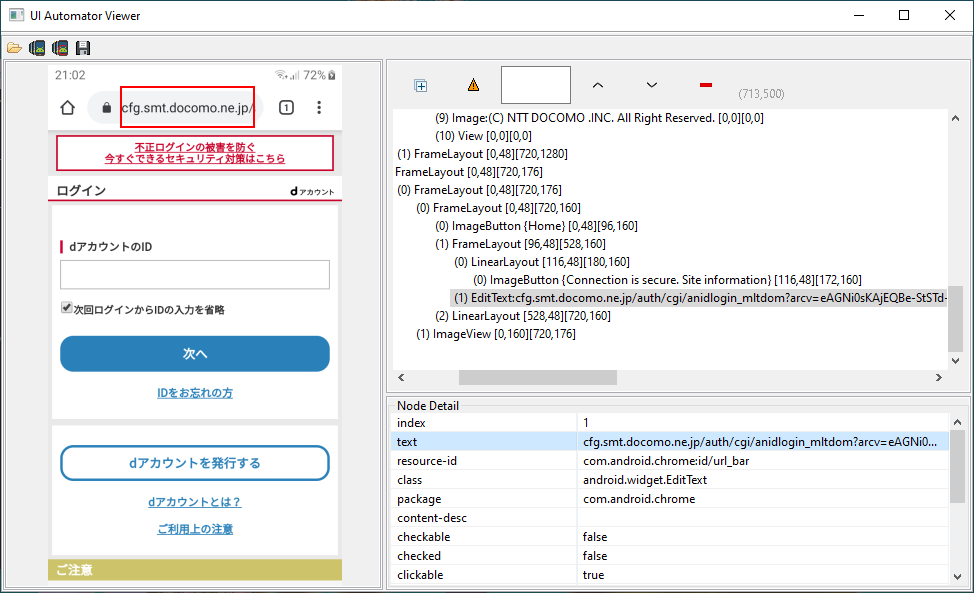
Task: Click the Node Detail scrollbar down arrow
Action: click(x=957, y=576)
